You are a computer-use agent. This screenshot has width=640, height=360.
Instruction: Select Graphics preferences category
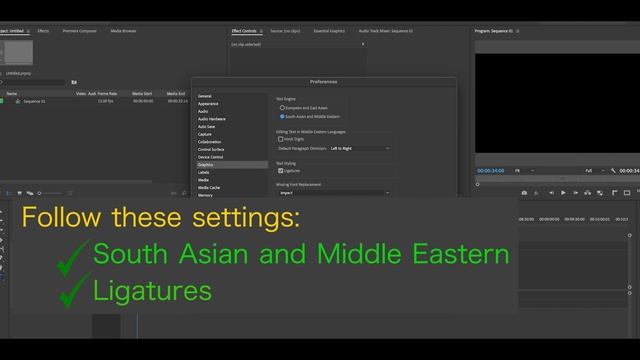point(232,165)
